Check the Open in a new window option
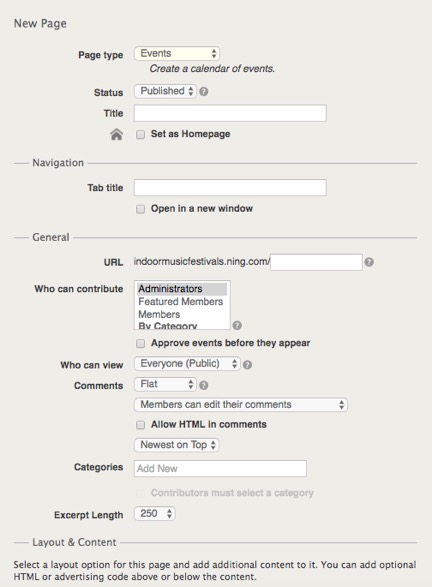This screenshot has width=432, height=587. tap(140, 209)
